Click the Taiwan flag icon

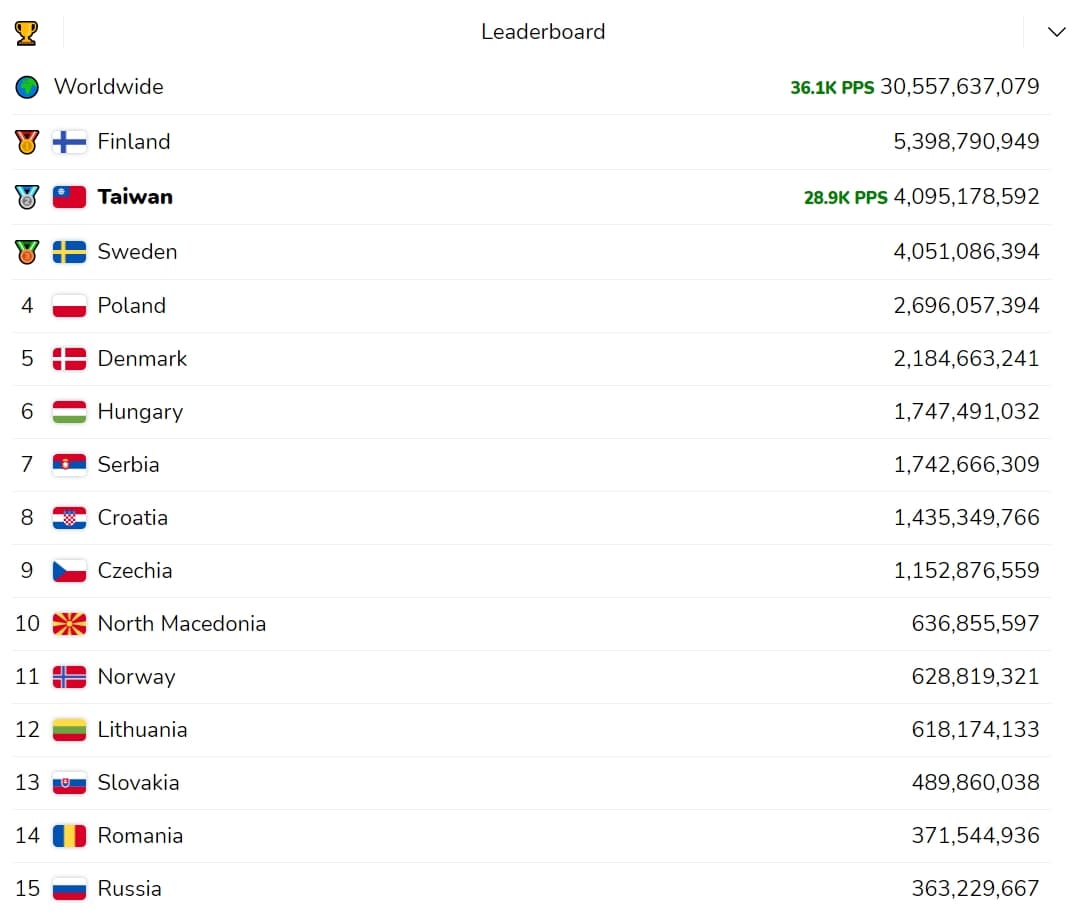(69, 197)
